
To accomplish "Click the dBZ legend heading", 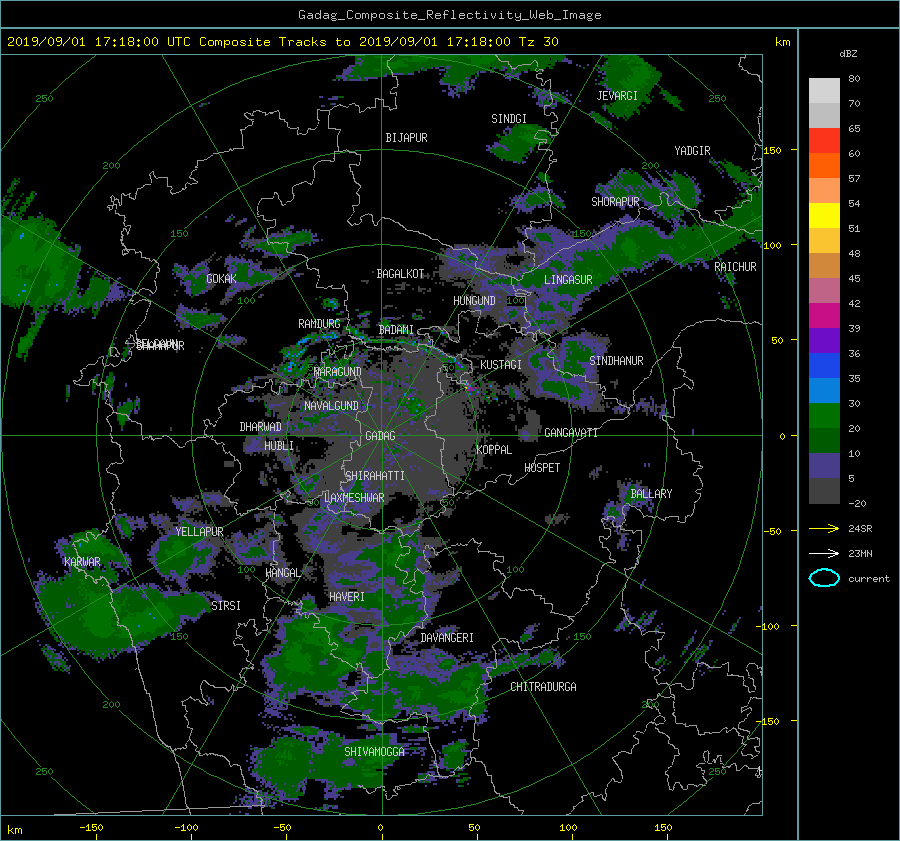I will (x=848, y=54).
